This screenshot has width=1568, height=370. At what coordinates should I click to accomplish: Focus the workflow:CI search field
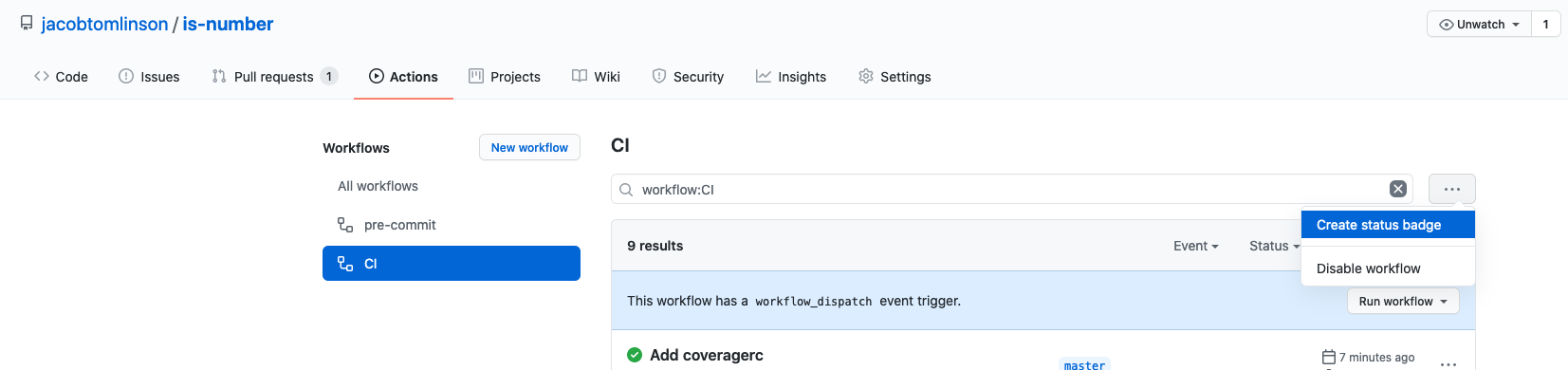(1011, 189)
